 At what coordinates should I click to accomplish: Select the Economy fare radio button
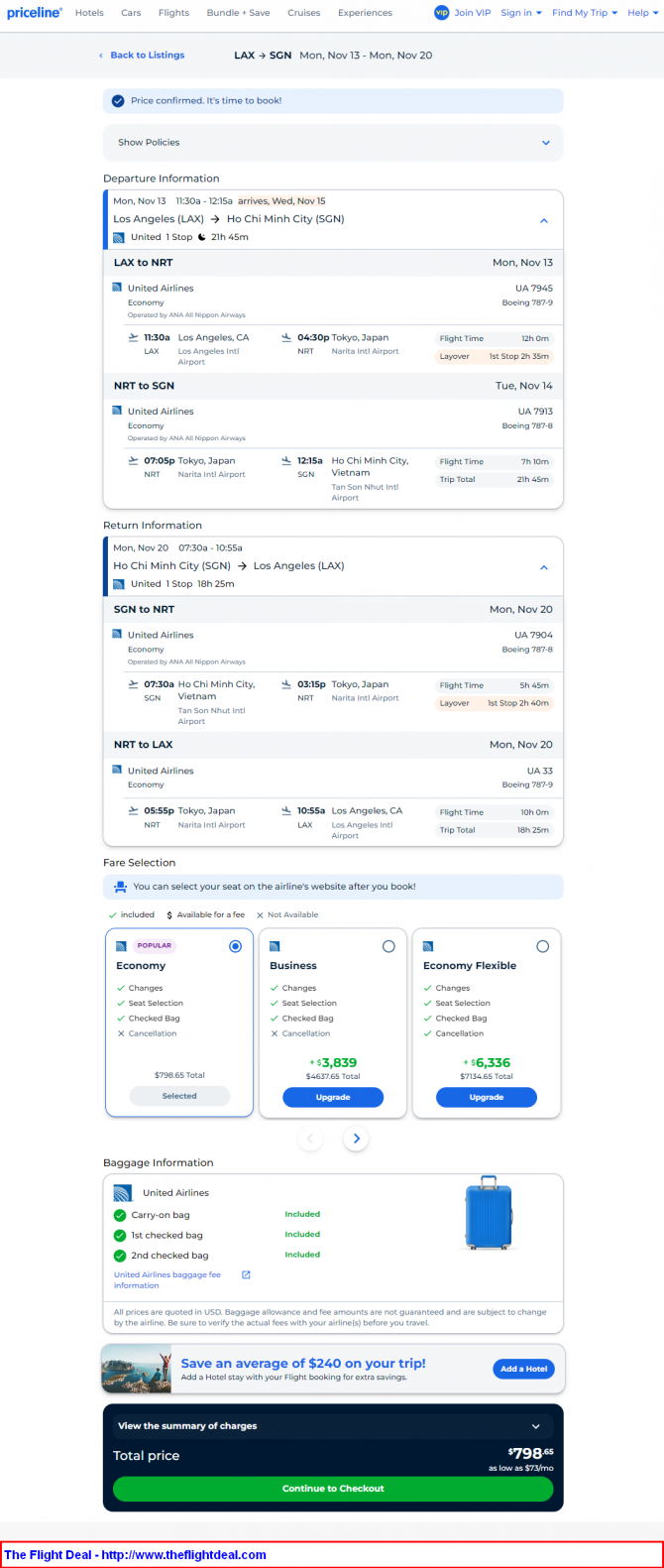tap(235, 946)
